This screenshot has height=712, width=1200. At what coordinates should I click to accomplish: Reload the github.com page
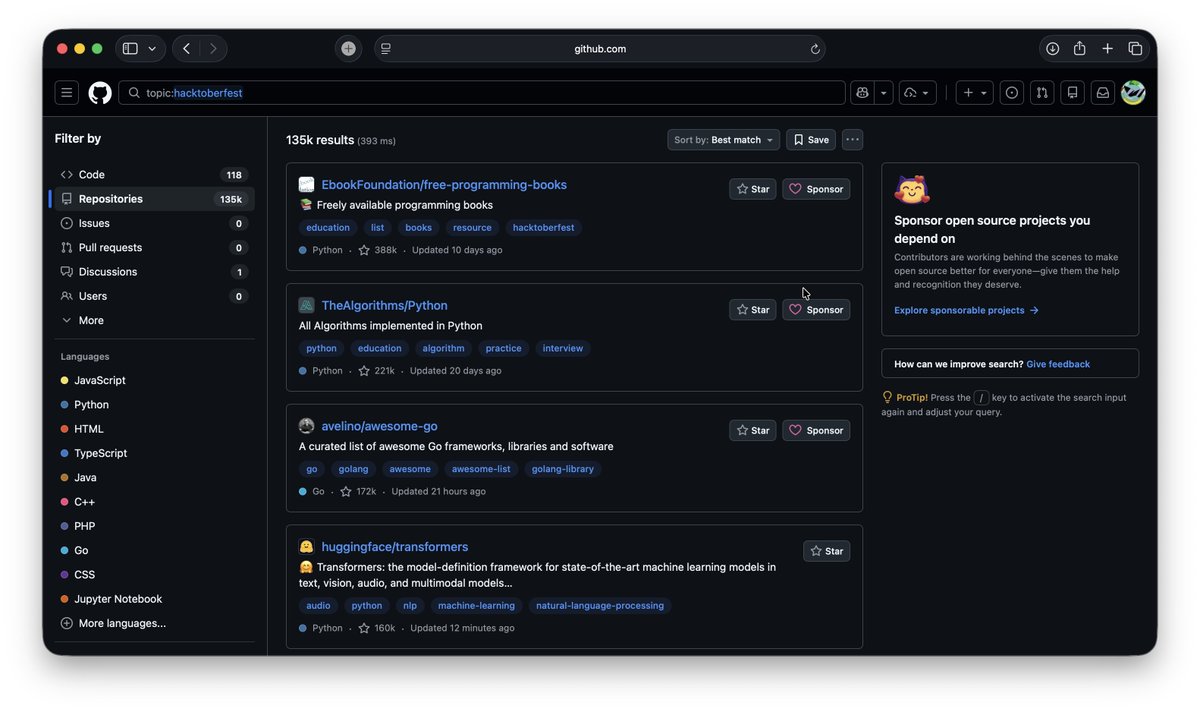pyautogui.click(x=815, y=49)
